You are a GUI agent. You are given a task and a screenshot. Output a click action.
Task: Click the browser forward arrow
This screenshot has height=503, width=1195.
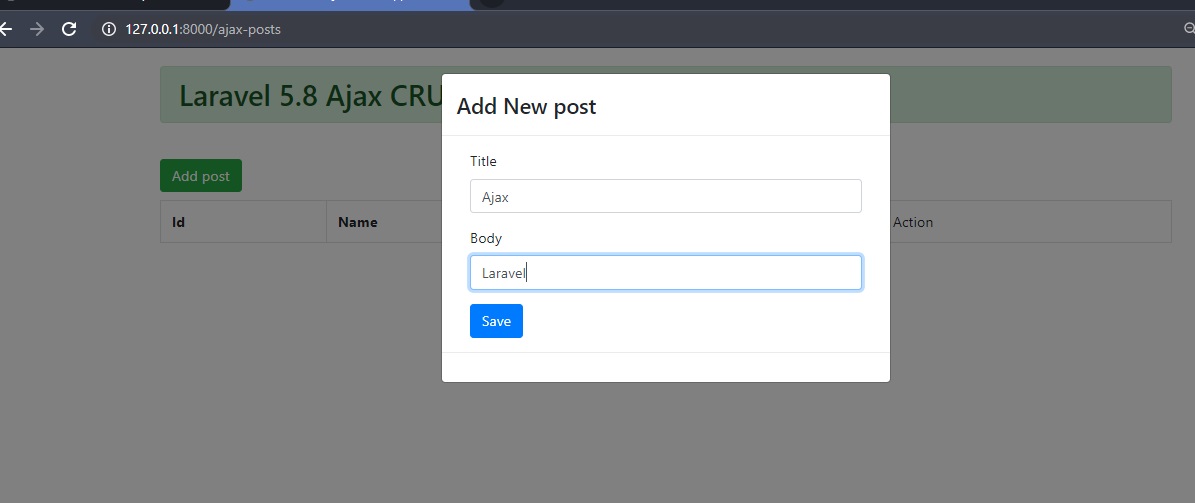[x=37, y=29]
